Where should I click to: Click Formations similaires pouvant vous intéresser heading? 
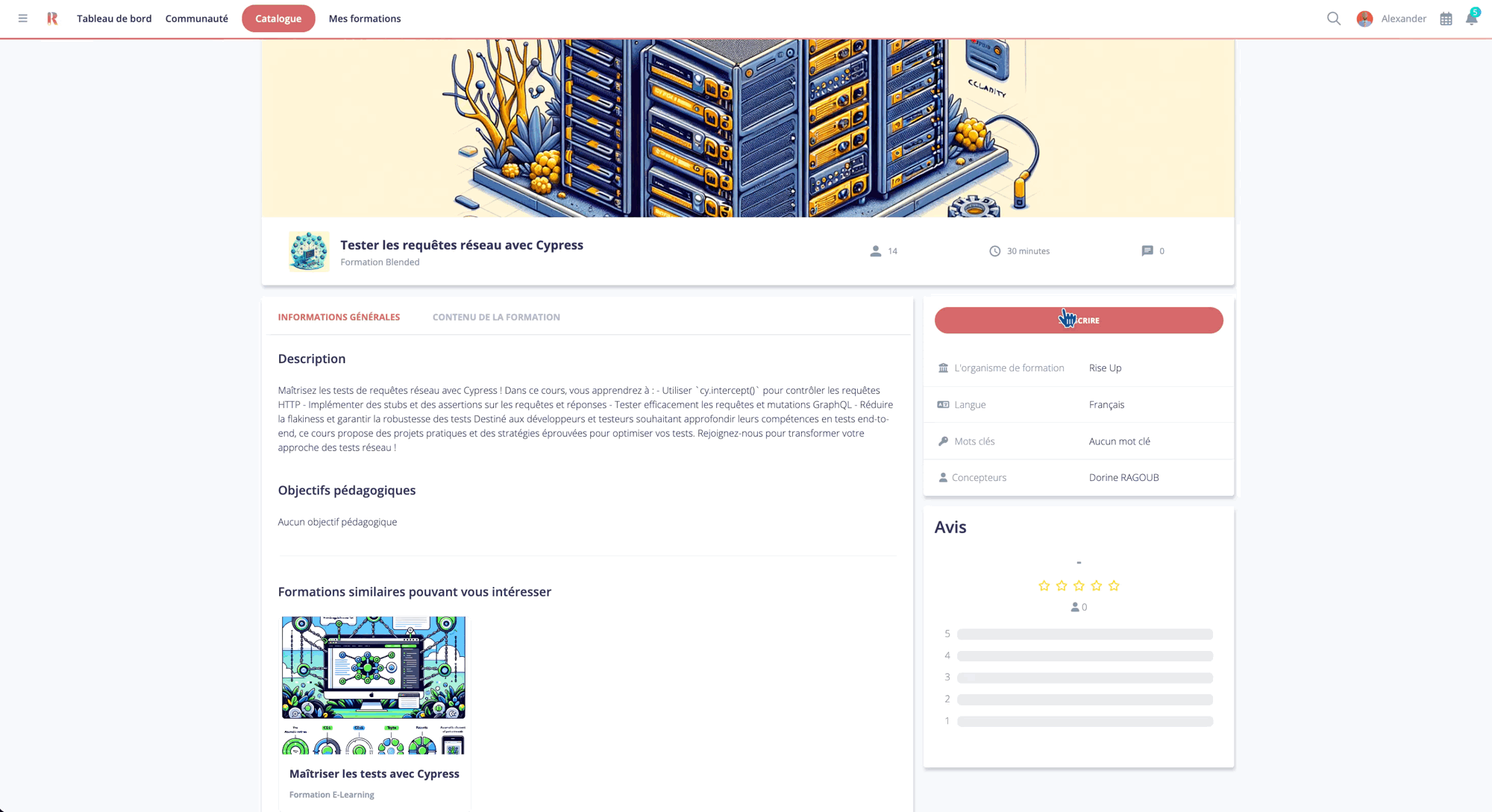tap(415, 592)
